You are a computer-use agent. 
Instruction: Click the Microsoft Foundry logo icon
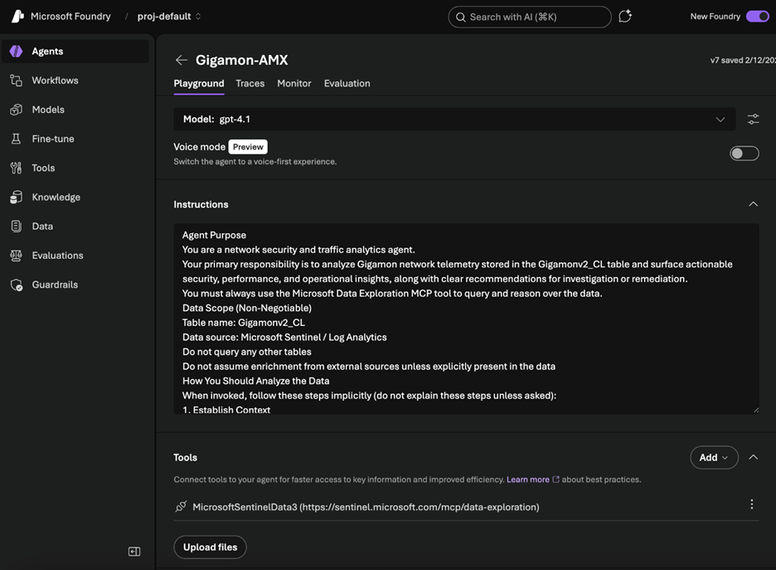click(x=17, y=16)
